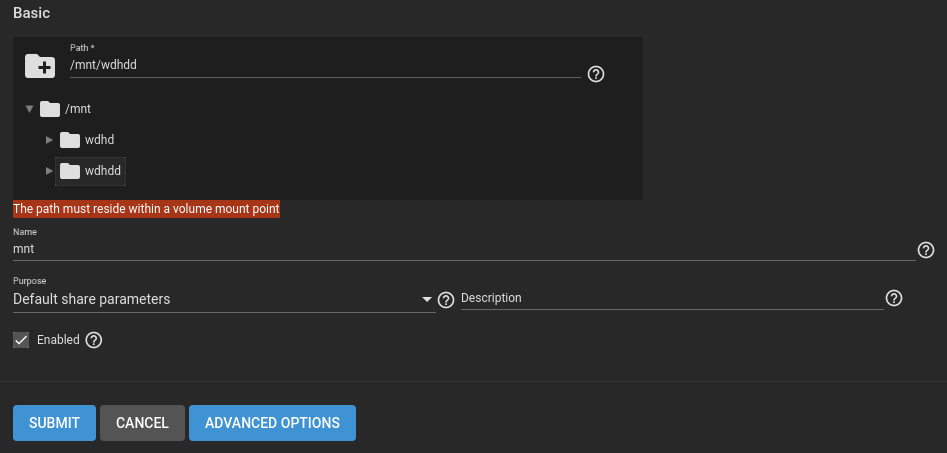Uncheck the Enabled checkbox
Image resolution: width=947 pixels, height=453 pixels.
click(x=21, y=340)
